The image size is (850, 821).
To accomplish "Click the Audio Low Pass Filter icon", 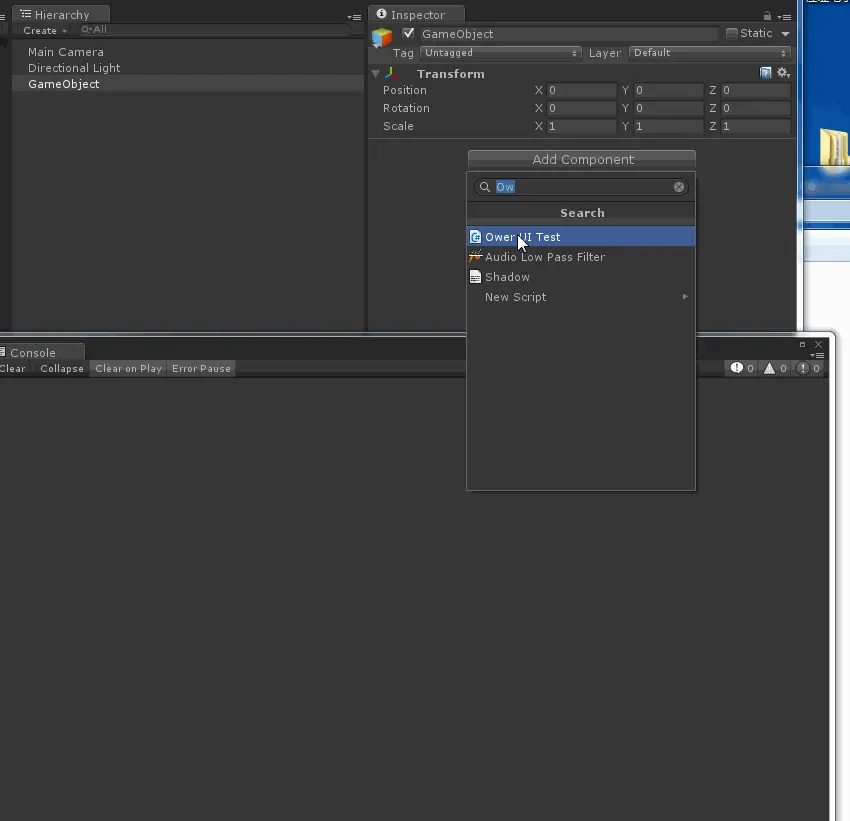I will click(475, 256).
